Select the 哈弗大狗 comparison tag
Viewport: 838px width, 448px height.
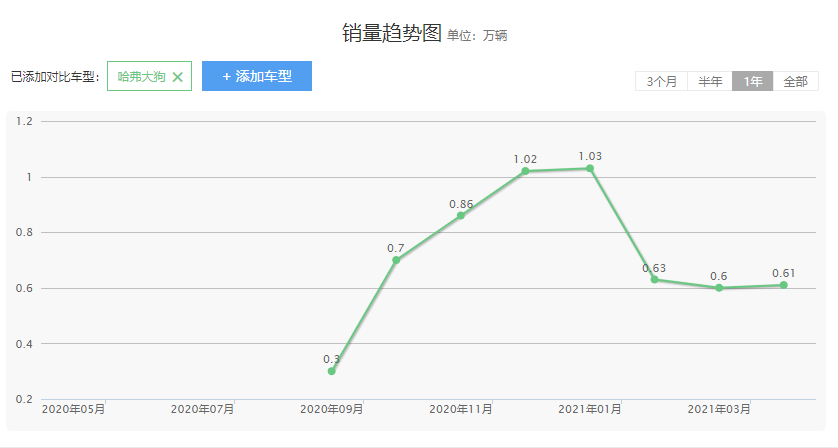(149, 76)
